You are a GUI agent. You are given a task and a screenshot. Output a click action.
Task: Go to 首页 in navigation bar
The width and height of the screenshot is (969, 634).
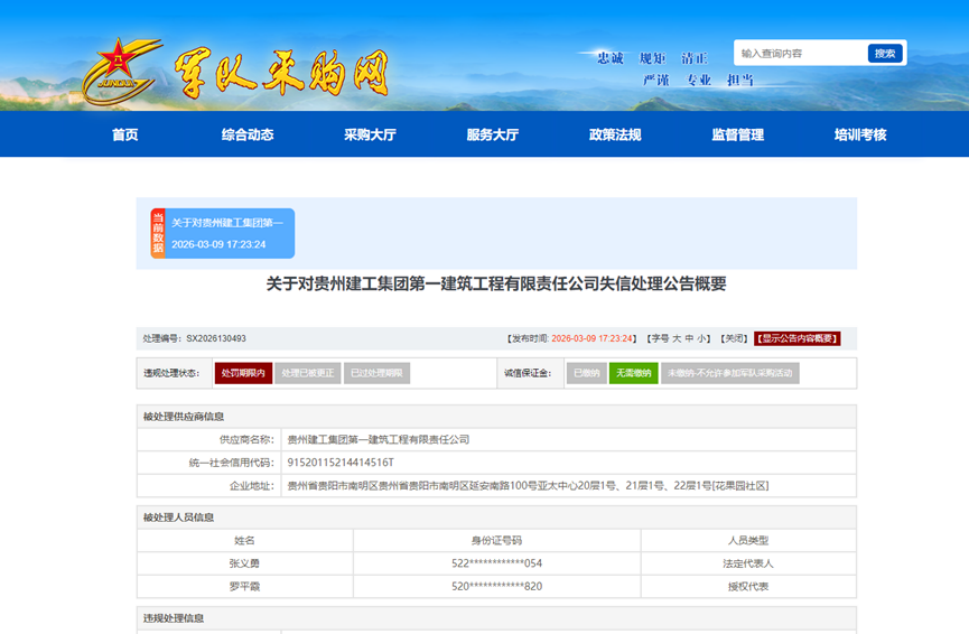point(125,135)
